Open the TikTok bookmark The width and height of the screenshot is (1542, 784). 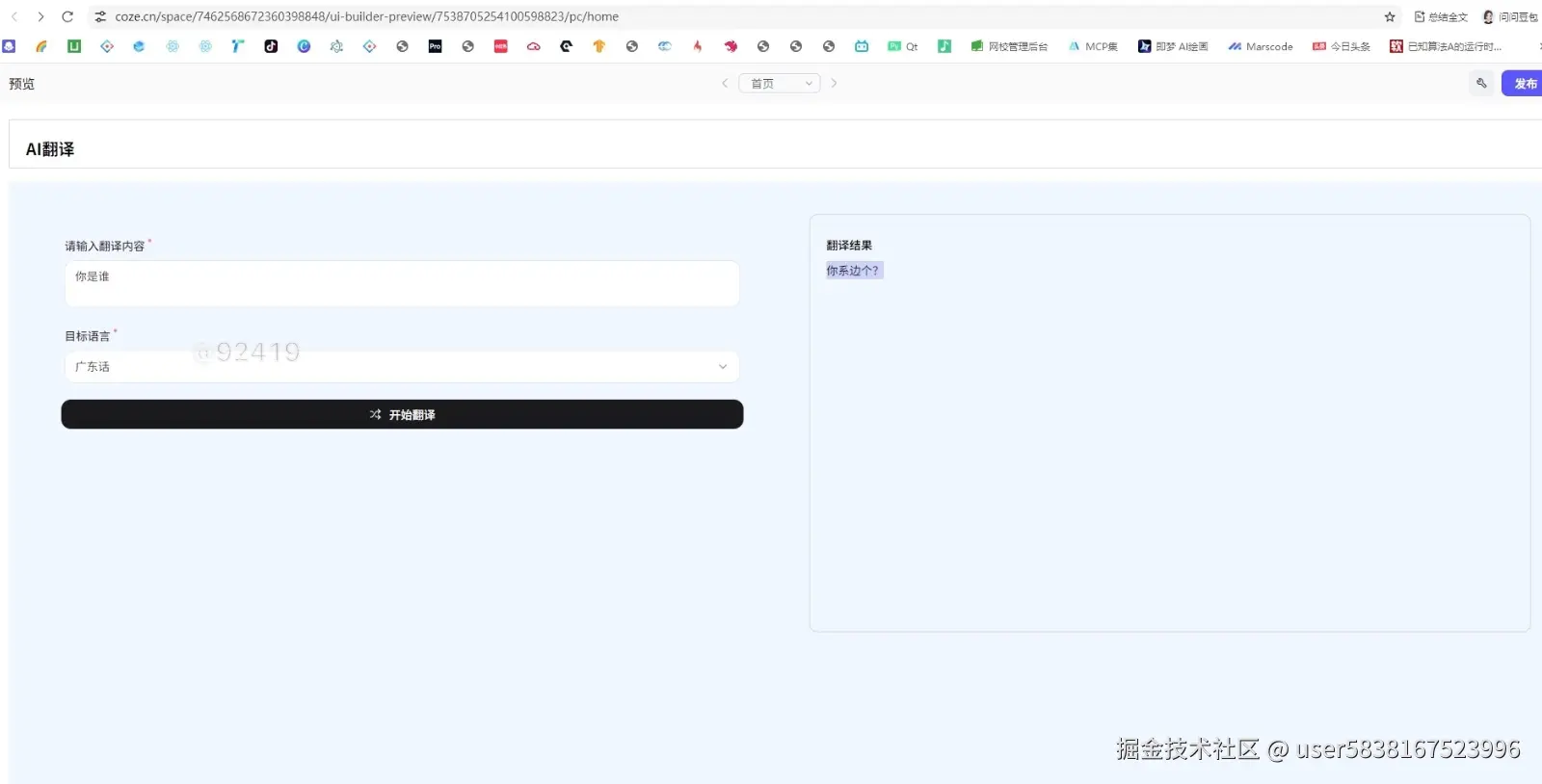coord(271,46)
